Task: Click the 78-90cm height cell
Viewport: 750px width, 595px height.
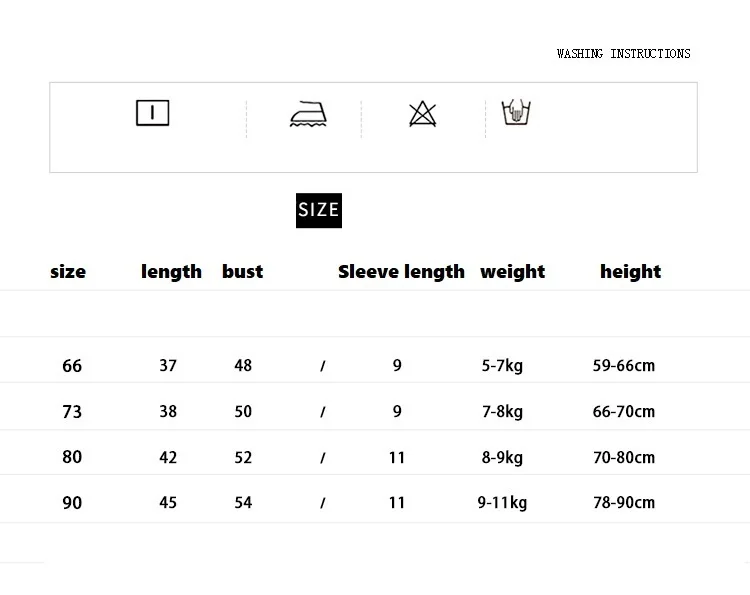Action: [623, 503]
